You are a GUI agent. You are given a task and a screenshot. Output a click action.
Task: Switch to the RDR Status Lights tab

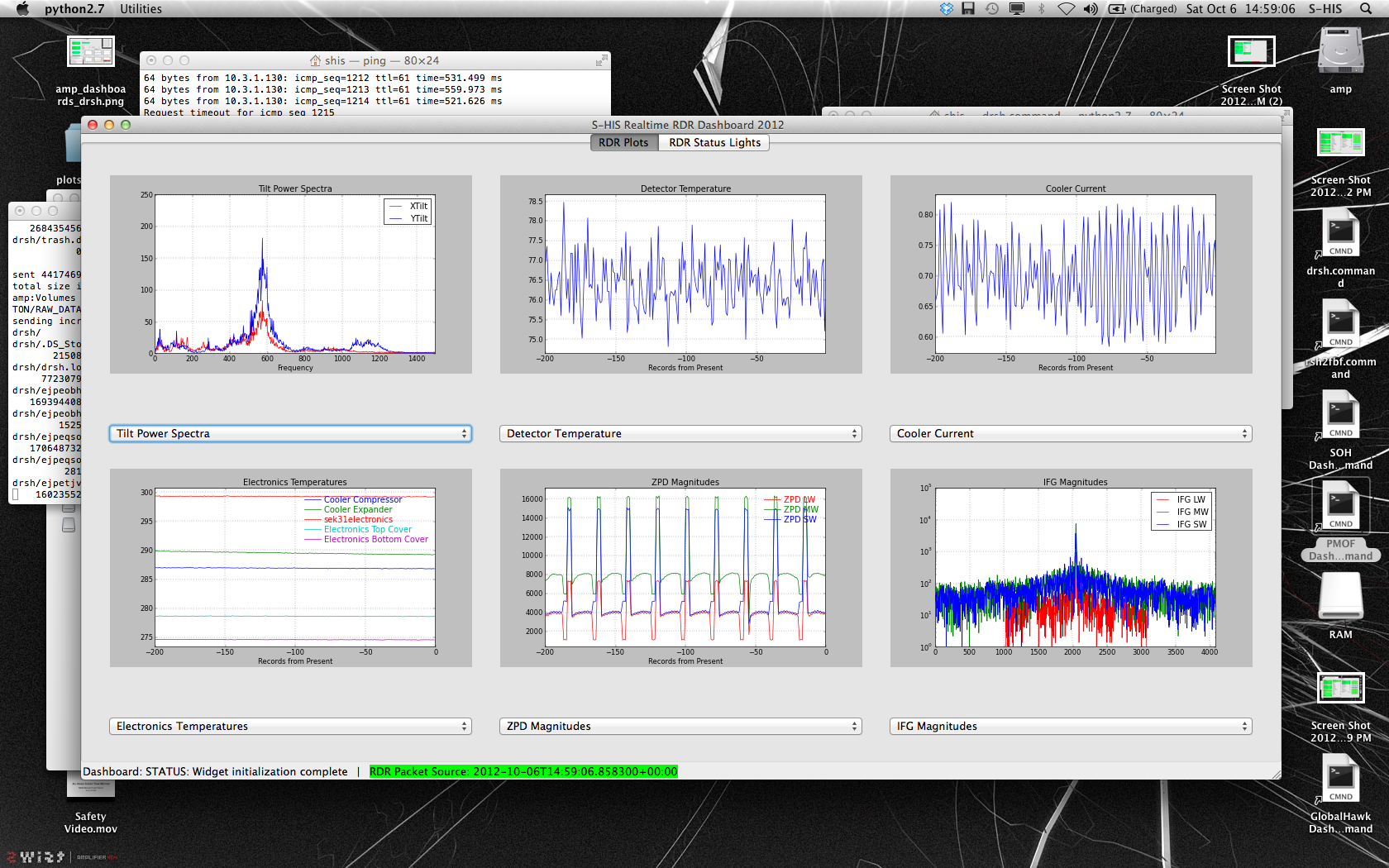click(x=714, y=143)
